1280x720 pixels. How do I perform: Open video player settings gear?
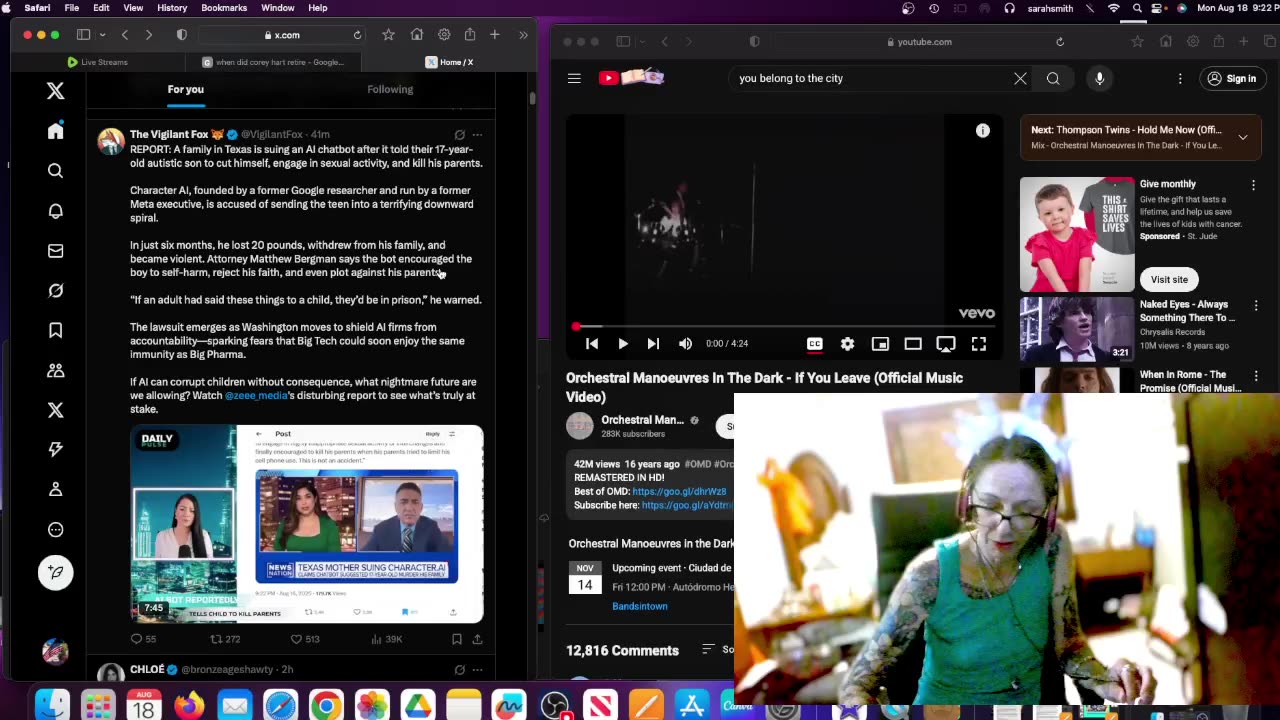(x=847, y=344)
